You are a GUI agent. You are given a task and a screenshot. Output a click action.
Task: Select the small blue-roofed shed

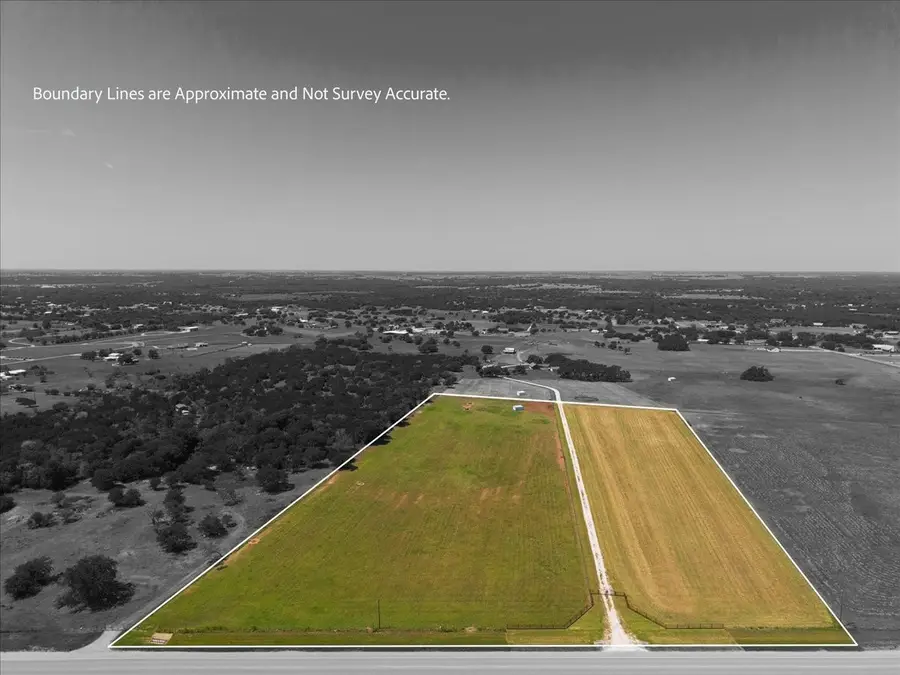(517, 408)
